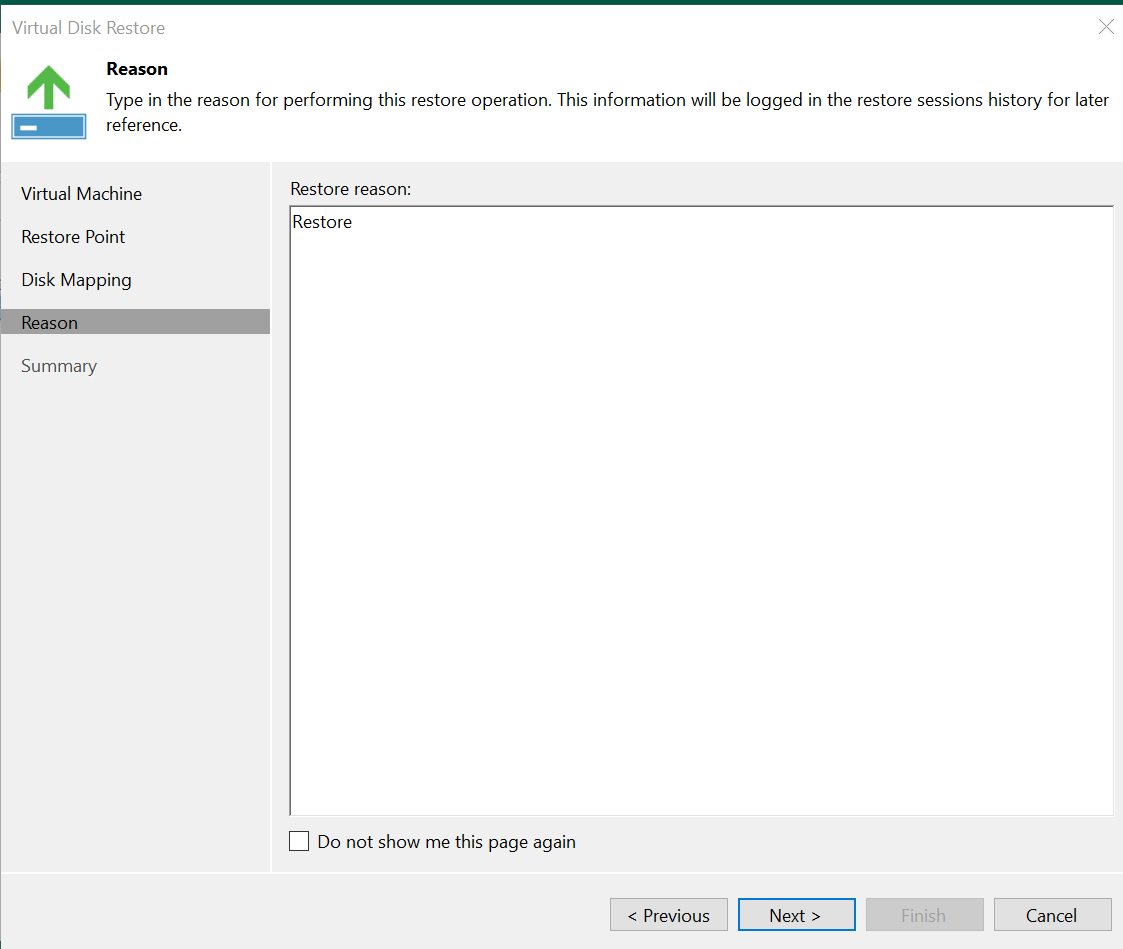Close the Virtual Disk Restore dialog
This screenshot has height=949, width=1123.
1105,27
